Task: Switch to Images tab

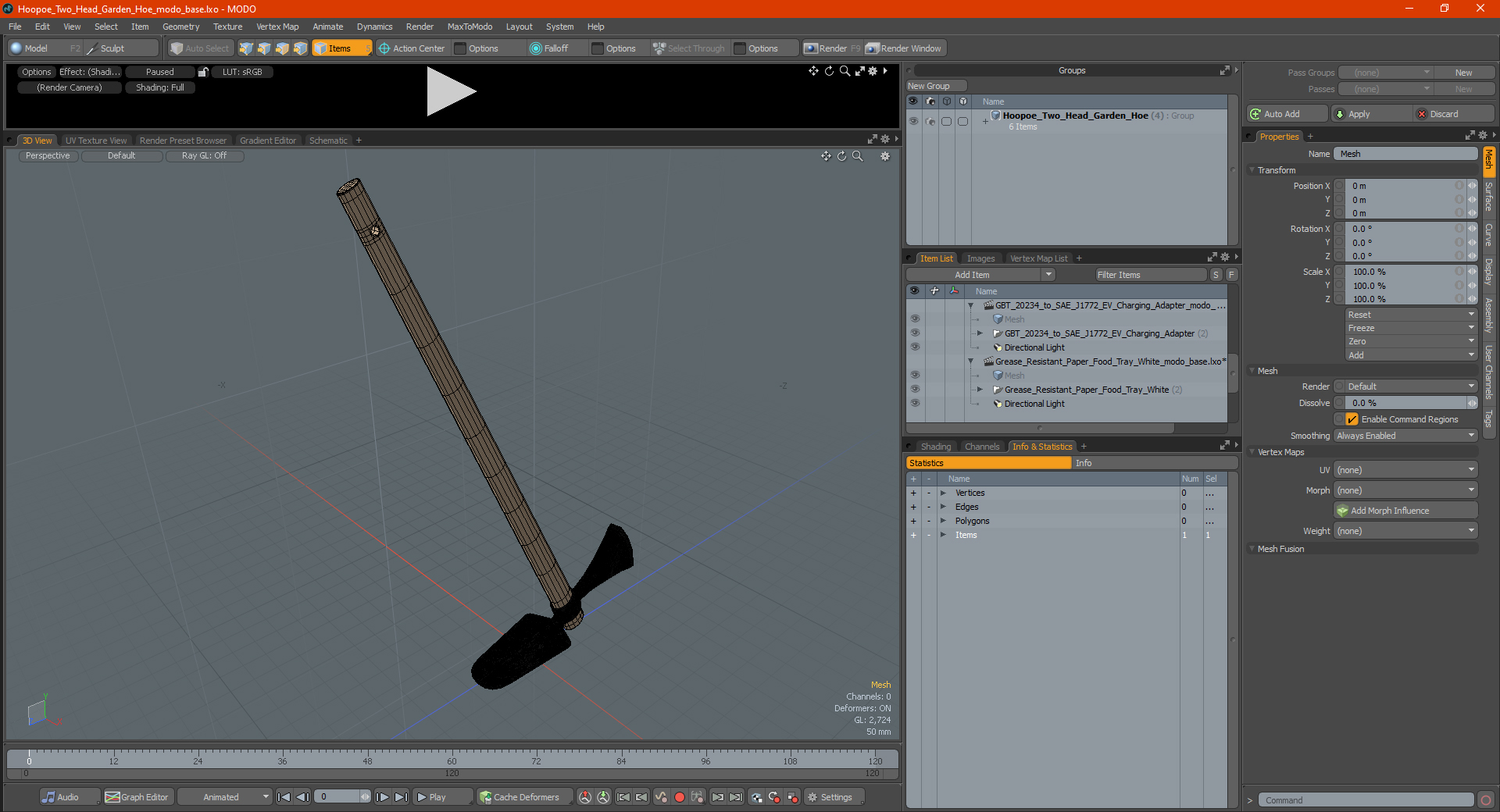Action: (x=980, y=258)
